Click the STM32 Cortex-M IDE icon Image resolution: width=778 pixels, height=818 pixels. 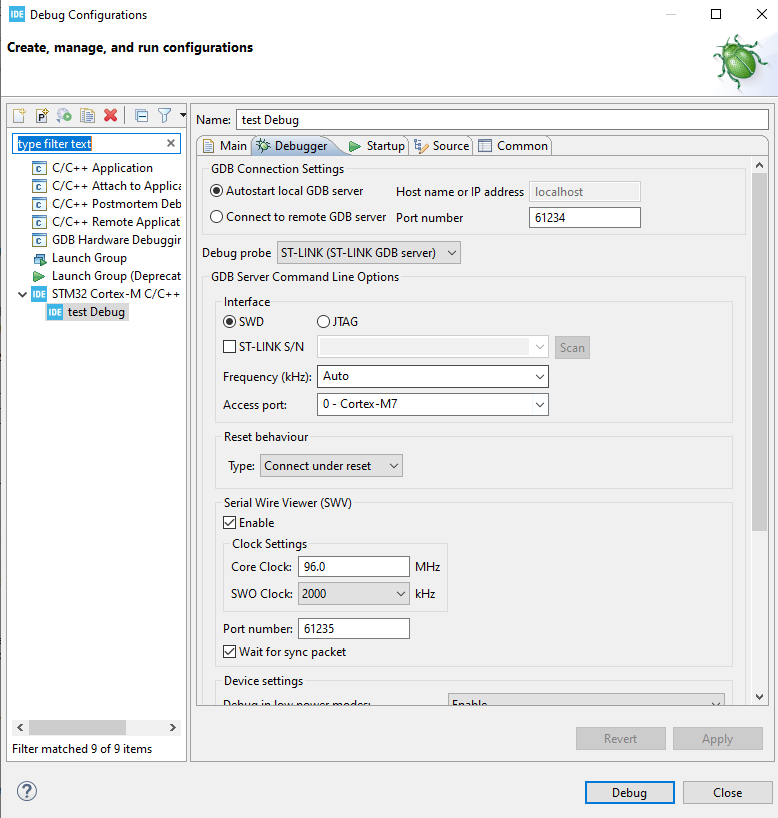pyautogui.click(x=39, y=294)
